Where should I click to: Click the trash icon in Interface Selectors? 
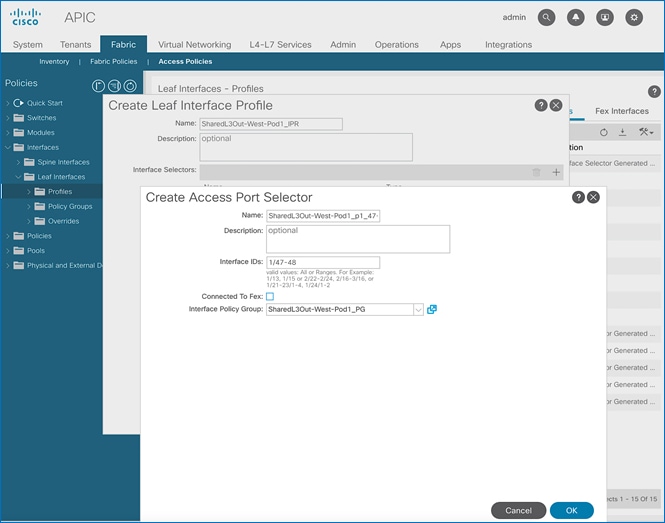point(536,172)
